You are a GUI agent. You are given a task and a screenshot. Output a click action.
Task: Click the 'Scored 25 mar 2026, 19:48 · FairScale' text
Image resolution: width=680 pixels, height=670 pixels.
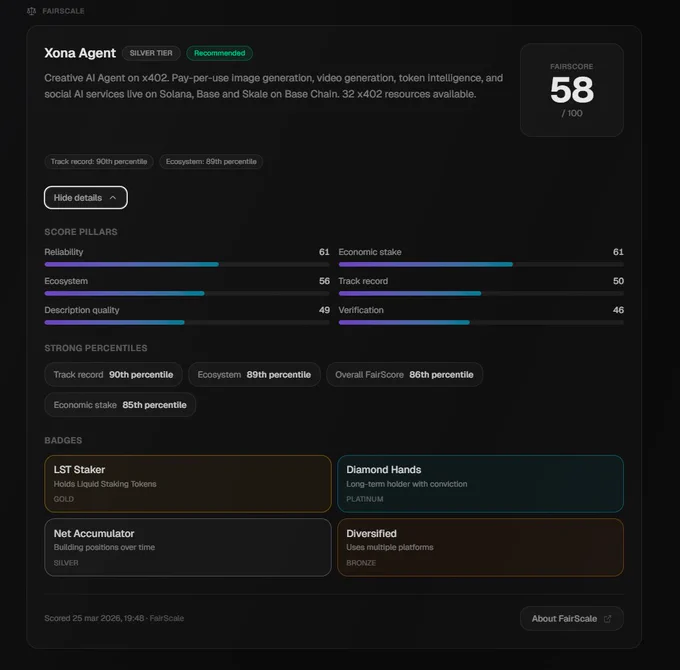(x=114, y=618)
